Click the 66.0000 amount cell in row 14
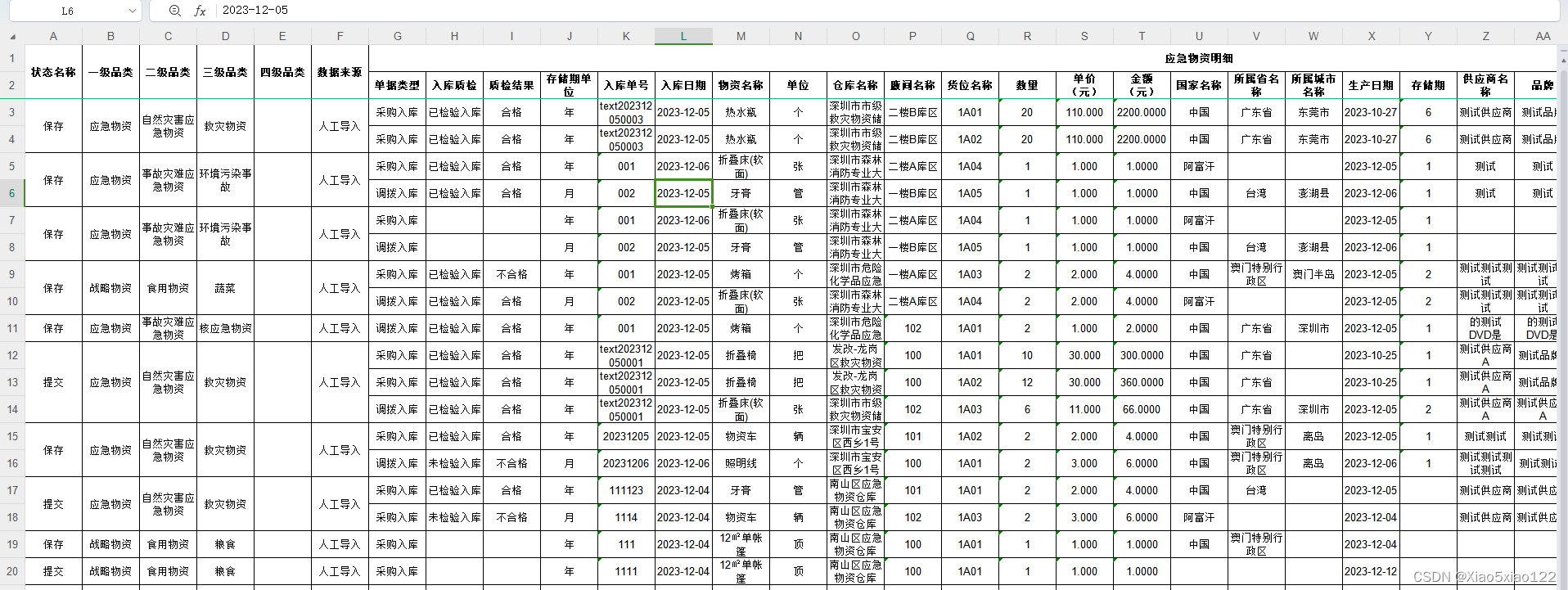The image size is (1568, 590). coord(1142,409)
